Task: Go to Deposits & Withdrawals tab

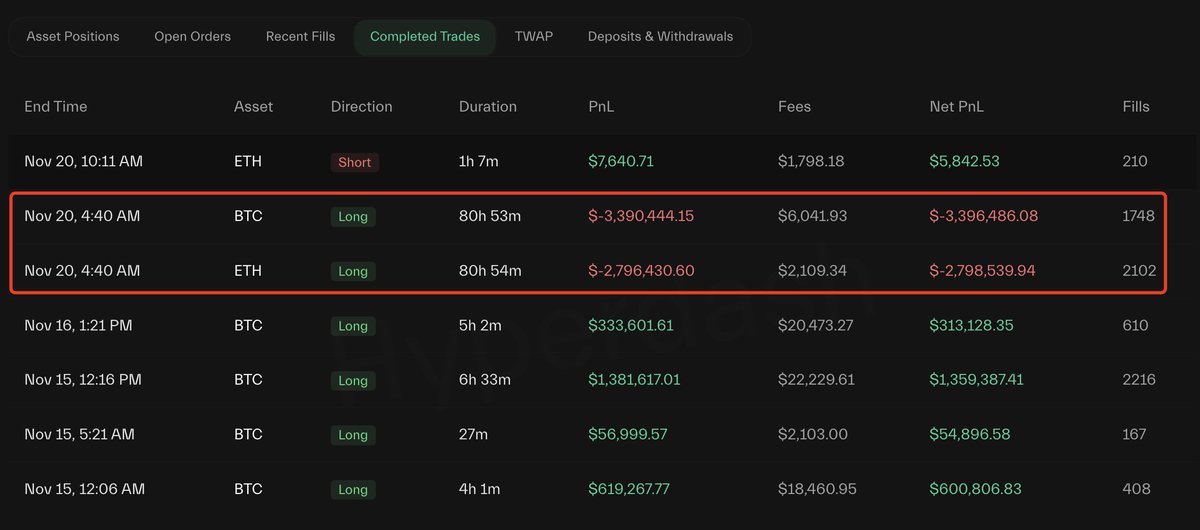Action: [660, 37]
